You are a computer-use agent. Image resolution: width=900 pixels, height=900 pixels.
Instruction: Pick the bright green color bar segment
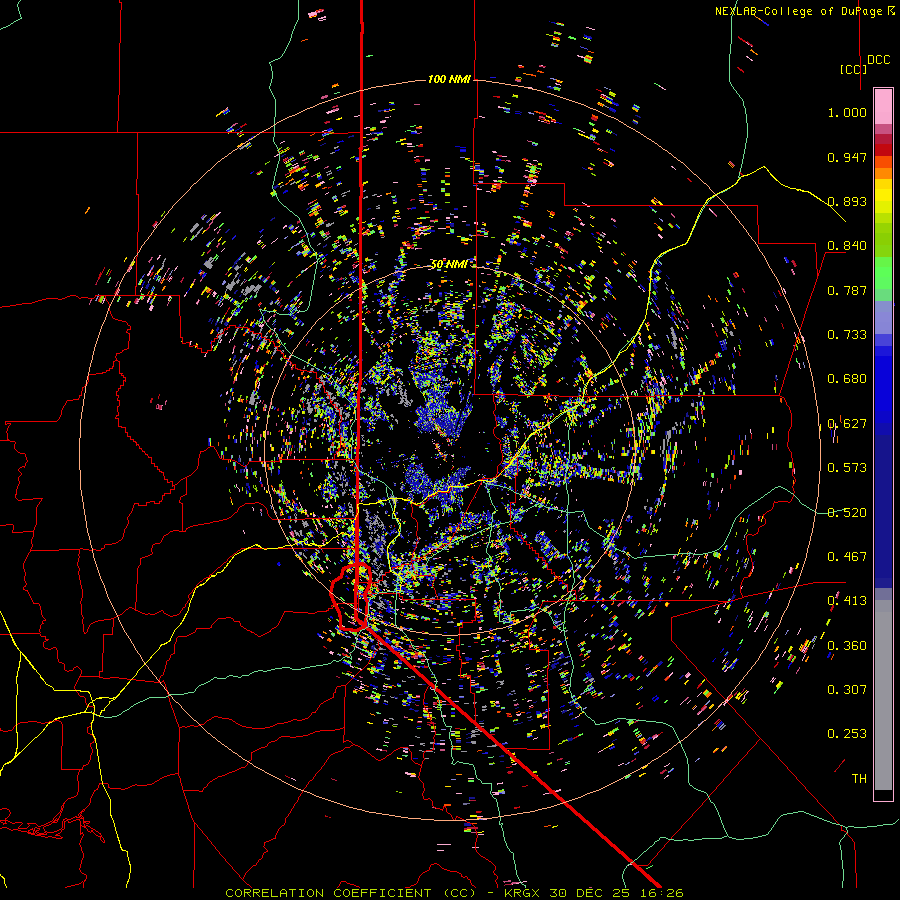pyautogui.click(x=883, y=273)
